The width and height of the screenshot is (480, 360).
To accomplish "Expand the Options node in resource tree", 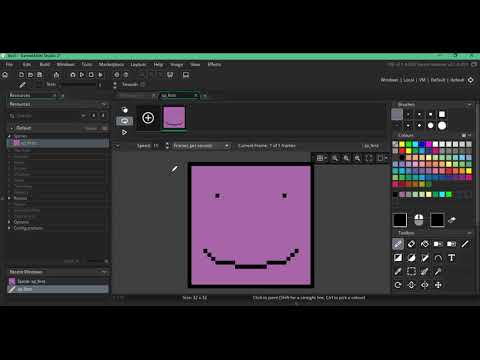I will coord(9,222).
